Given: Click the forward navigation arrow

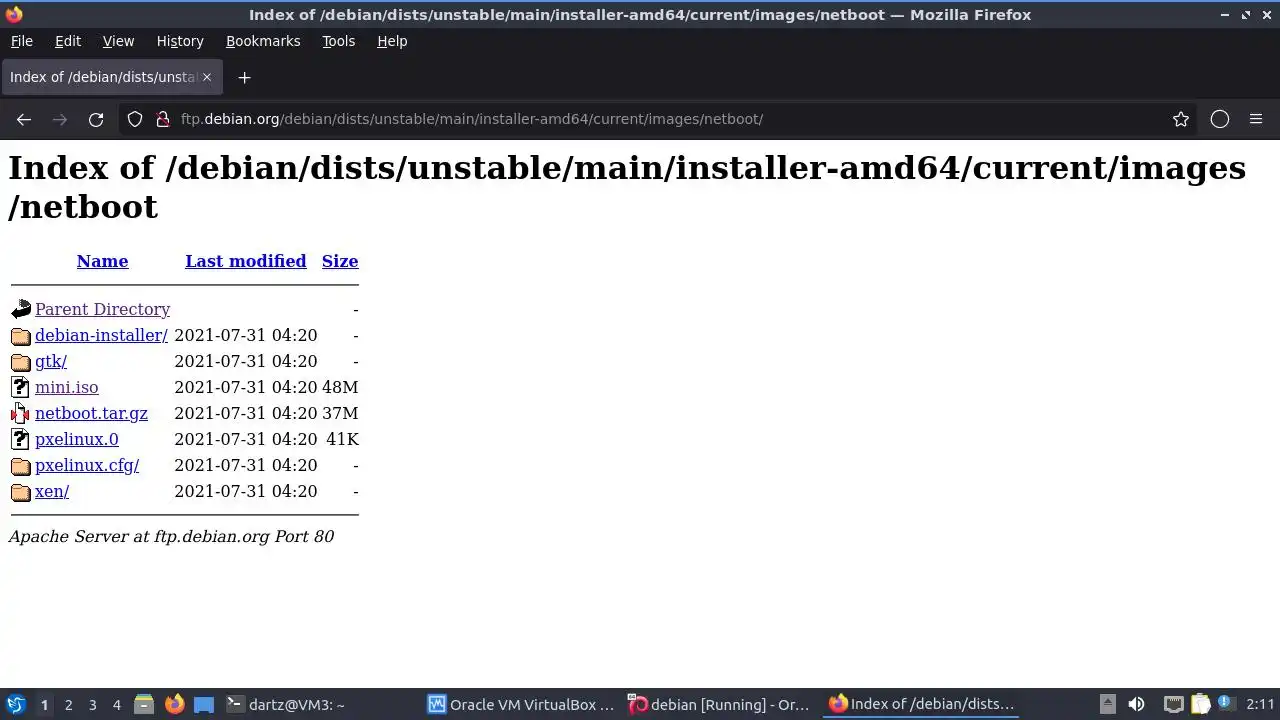Looking at the screenshot, I should click(60, 119).
